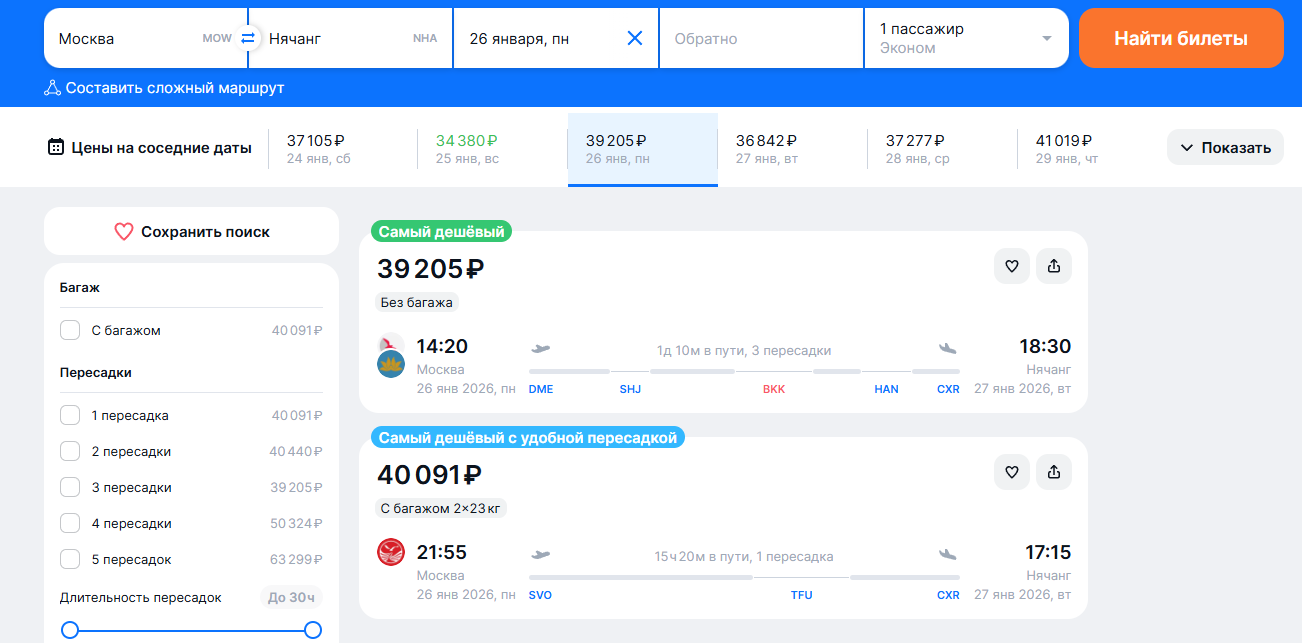1302x643 pixels.
Task: Expand the Показать price chart button
Action: 1224,147
